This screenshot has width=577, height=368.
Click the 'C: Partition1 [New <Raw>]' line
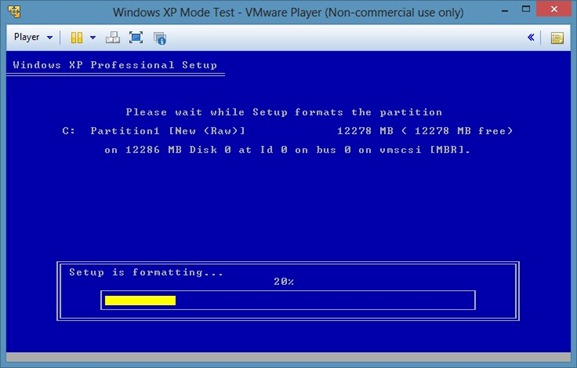point(153,131)
